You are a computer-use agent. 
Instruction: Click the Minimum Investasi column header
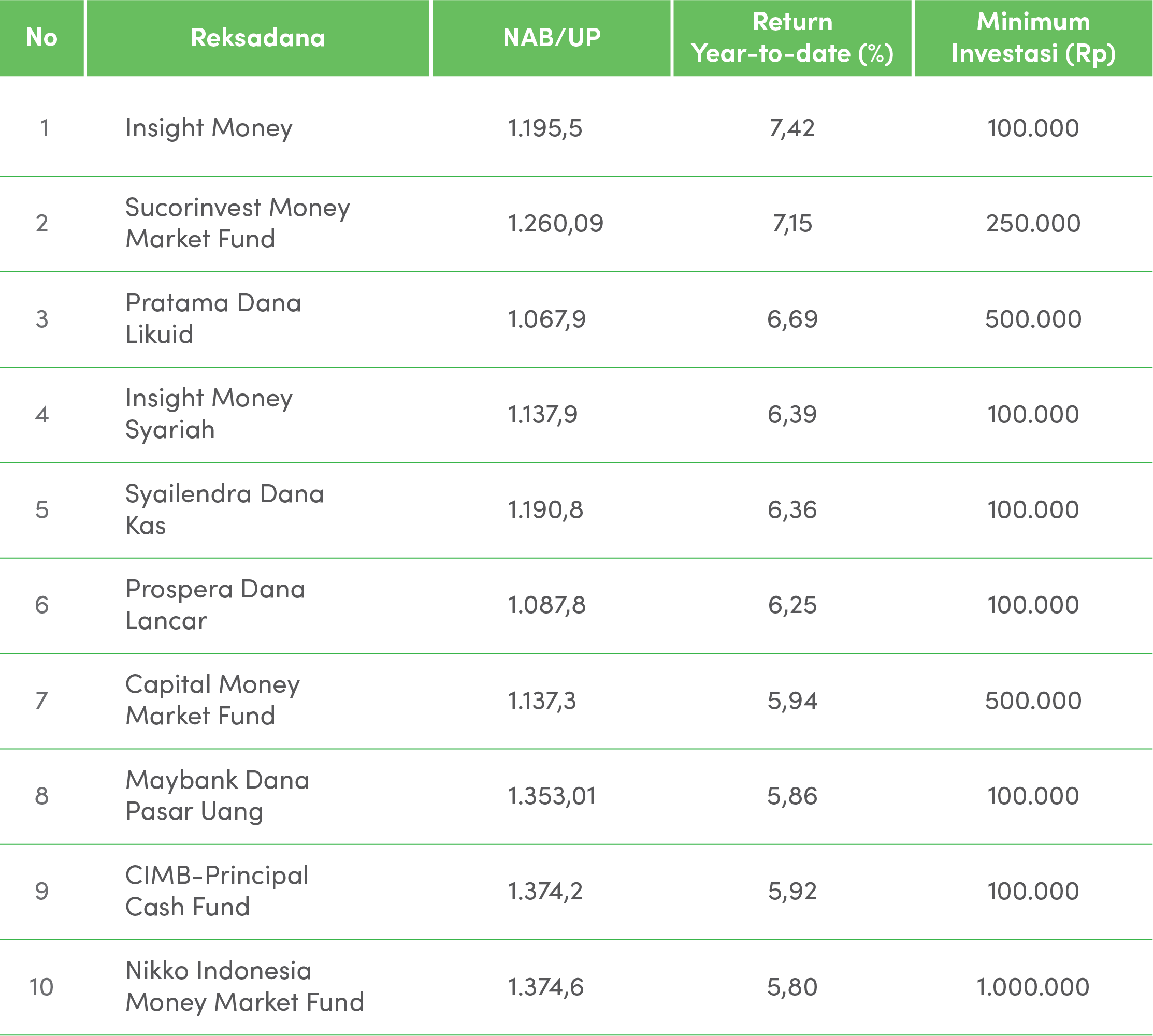1033,38
